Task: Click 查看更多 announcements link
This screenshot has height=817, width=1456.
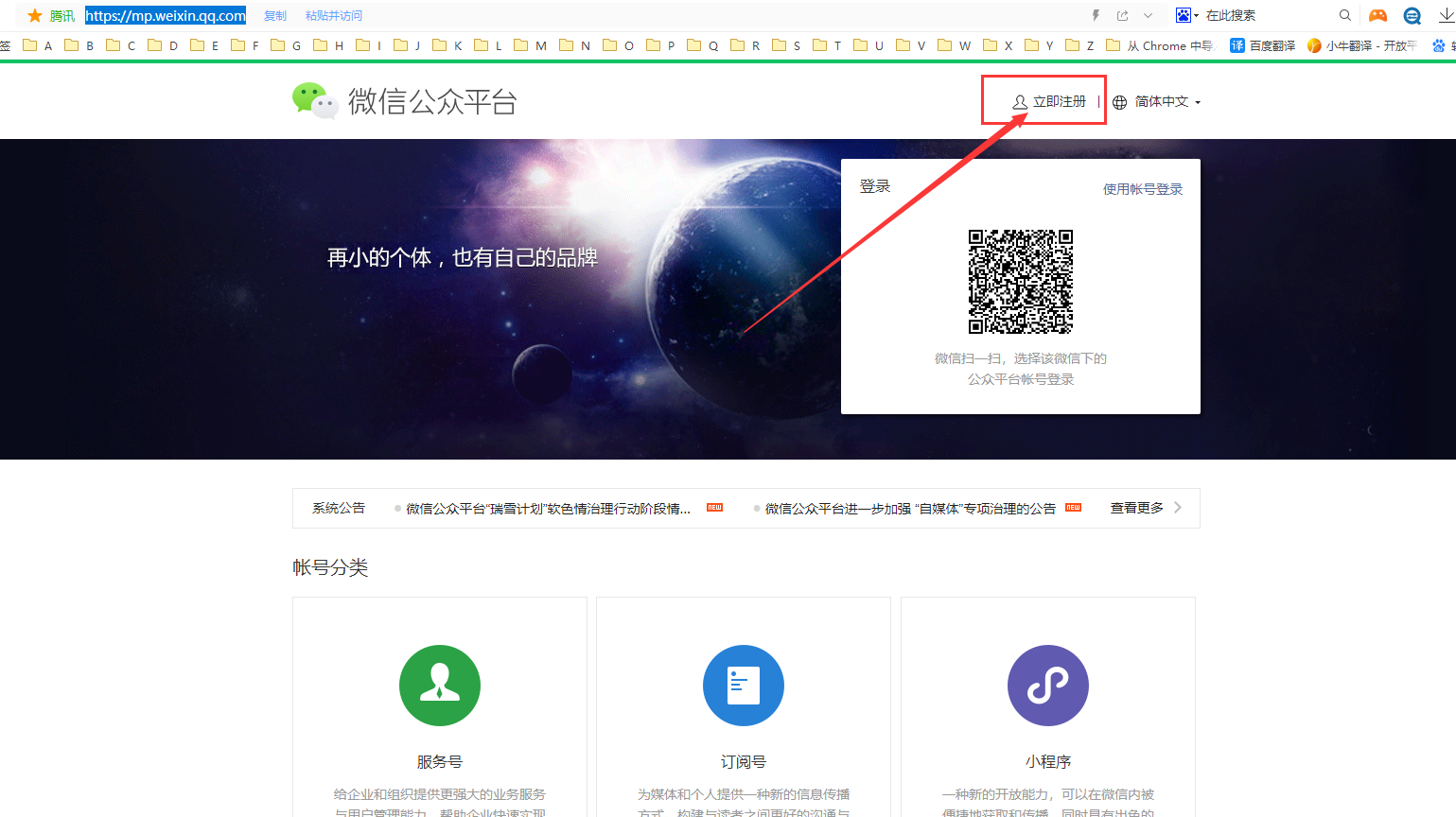Action: coord(1136,508)
